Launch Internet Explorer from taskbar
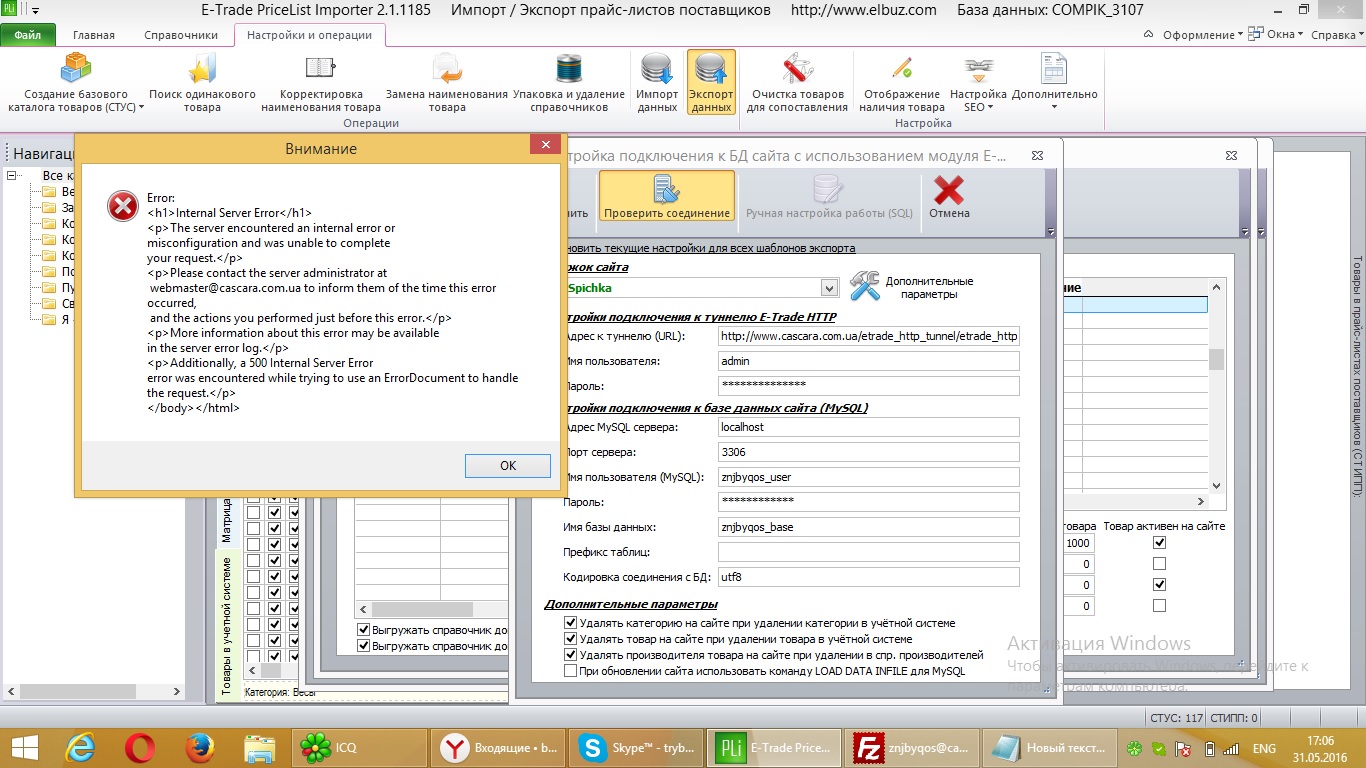The width and height of the screenshot is (1366, 768). tap(82, 747)
